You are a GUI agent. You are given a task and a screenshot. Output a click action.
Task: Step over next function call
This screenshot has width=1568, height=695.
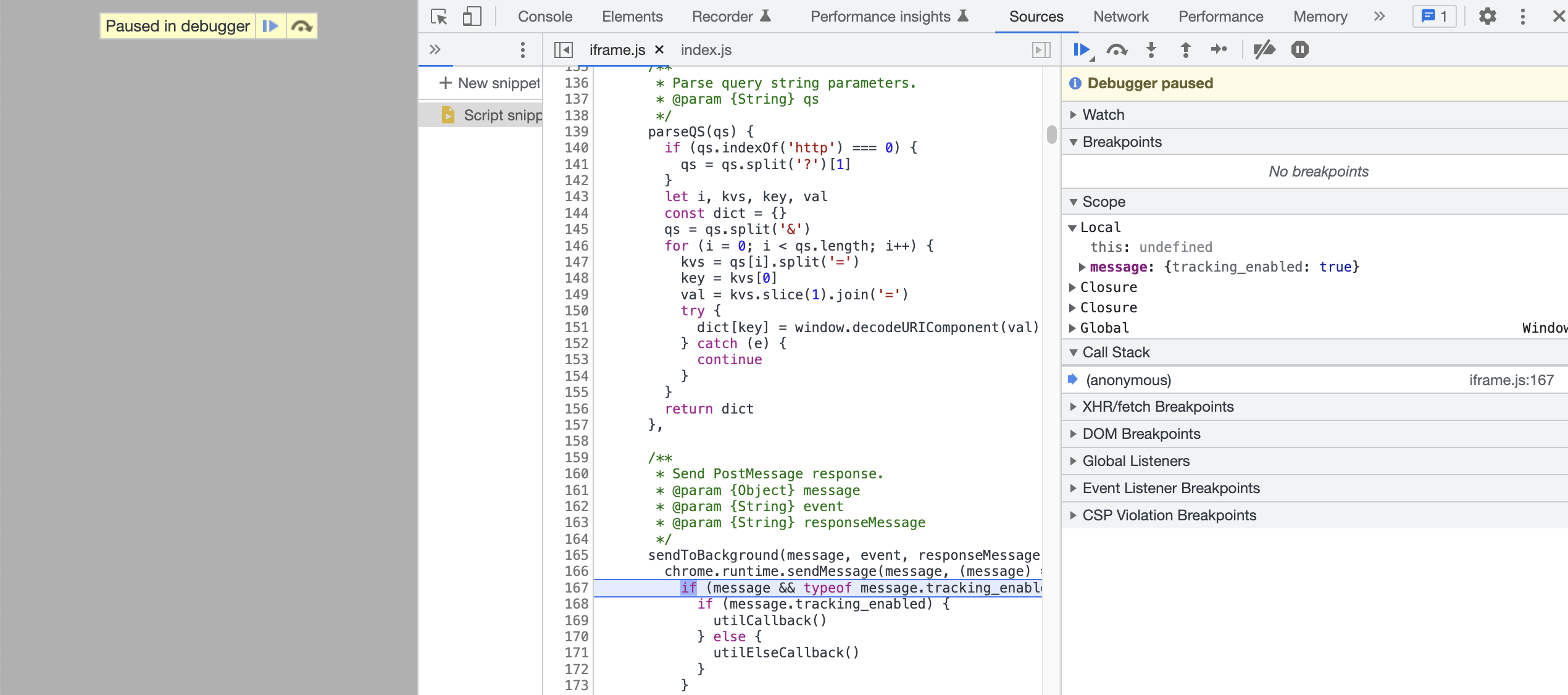pos(1117,49)
